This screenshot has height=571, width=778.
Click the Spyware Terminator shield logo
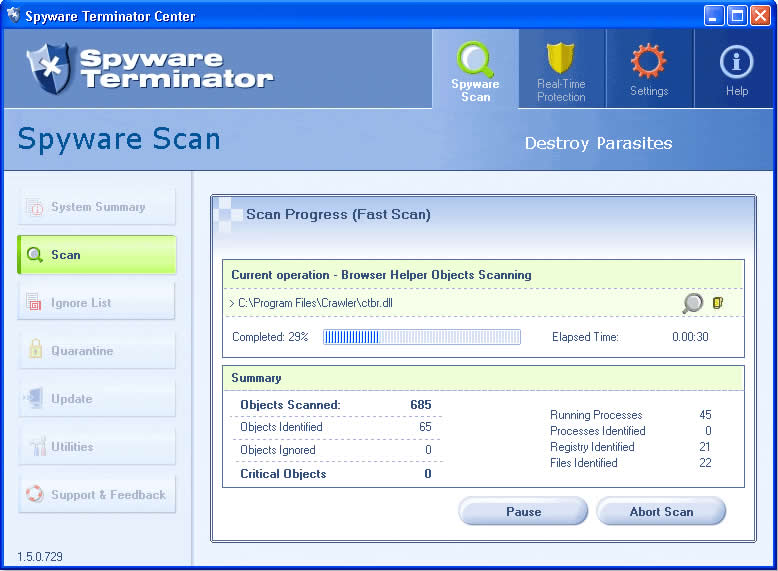(x=49, y=68)
